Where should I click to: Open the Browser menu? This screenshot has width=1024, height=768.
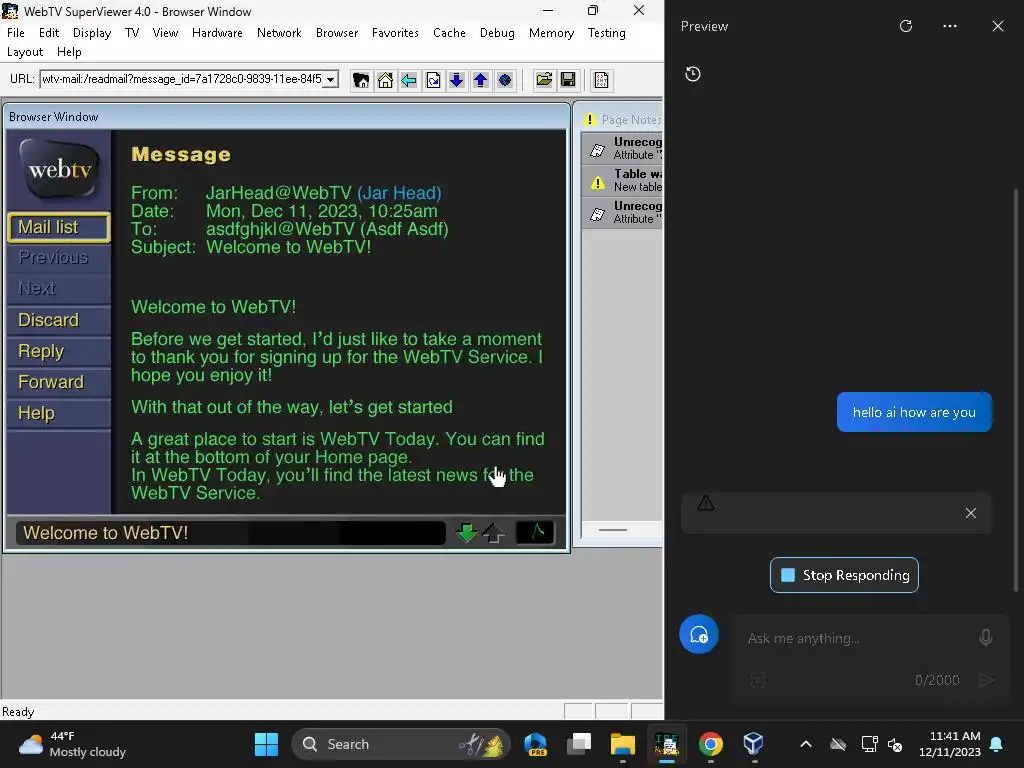click(x=337, y=33)
